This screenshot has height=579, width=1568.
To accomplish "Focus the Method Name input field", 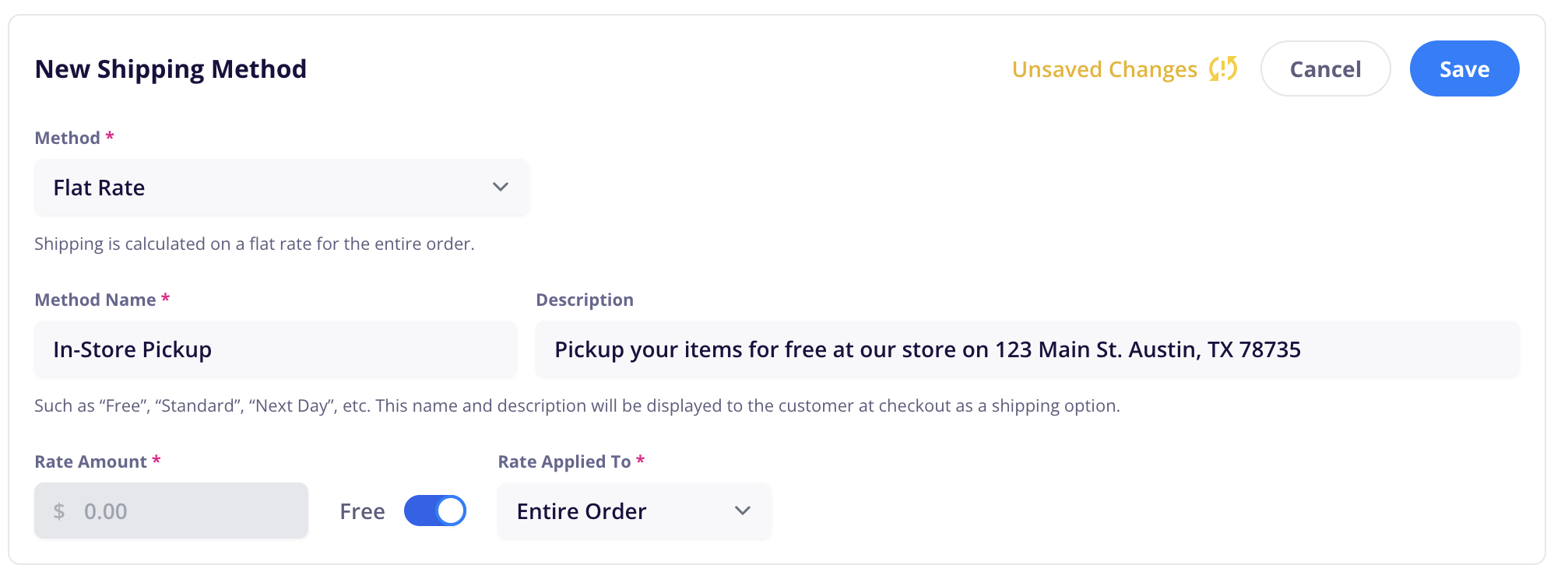I will [x=276, y=349].
